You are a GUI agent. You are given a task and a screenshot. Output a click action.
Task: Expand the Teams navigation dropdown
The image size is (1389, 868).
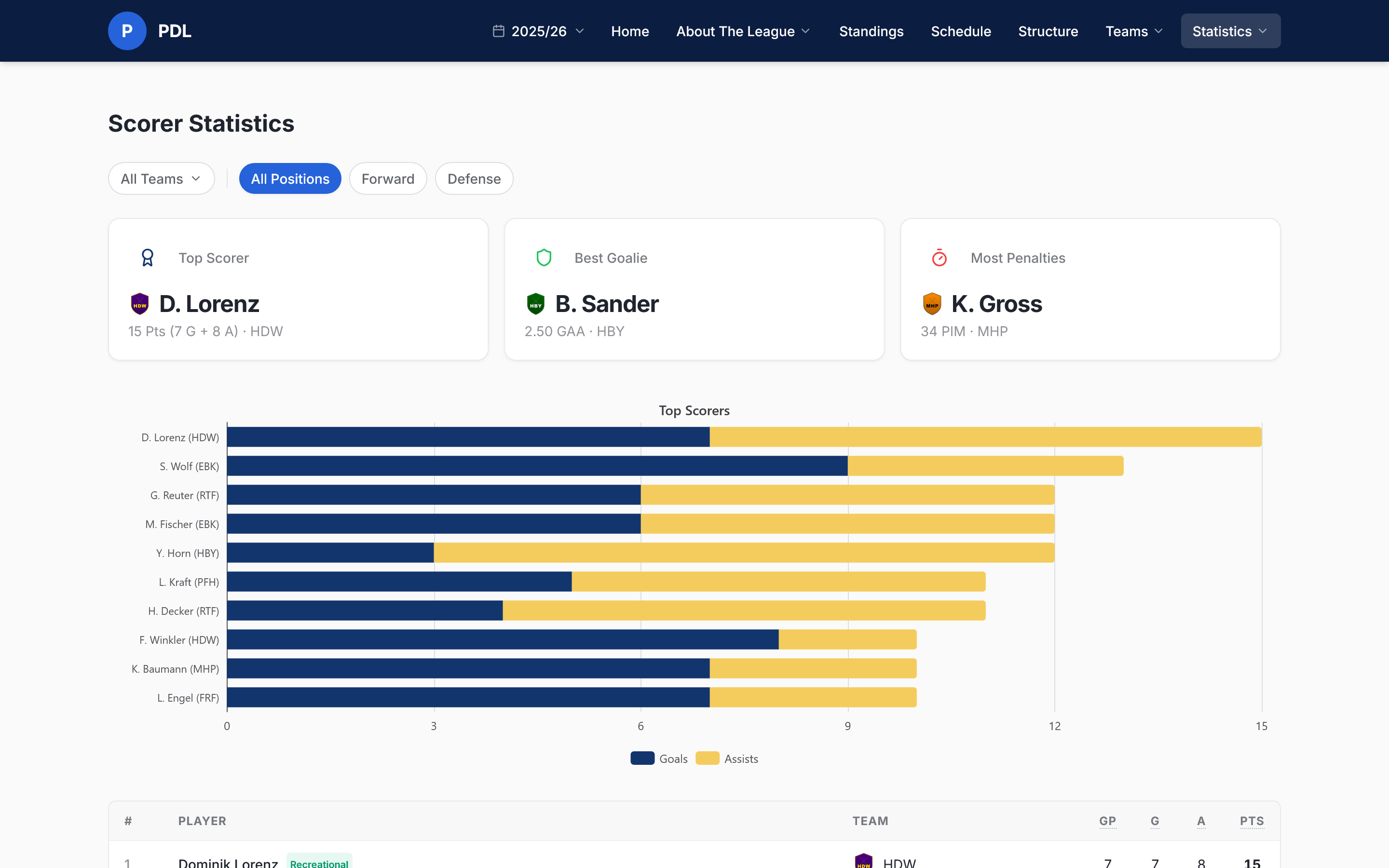point(1134,31)
